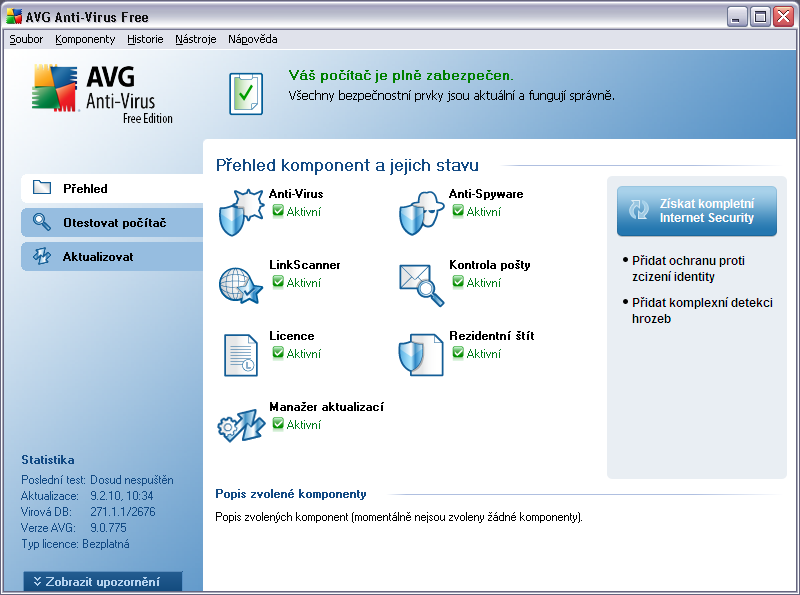Image resolution: width=800 pixels, height=595 pixels.
Task: Click Váš počítač je plně zabezpečen heading
Action: 401,76
